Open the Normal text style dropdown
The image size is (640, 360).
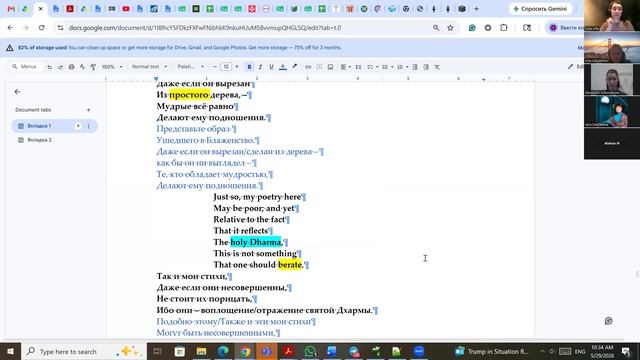click(x=149, y=67)
